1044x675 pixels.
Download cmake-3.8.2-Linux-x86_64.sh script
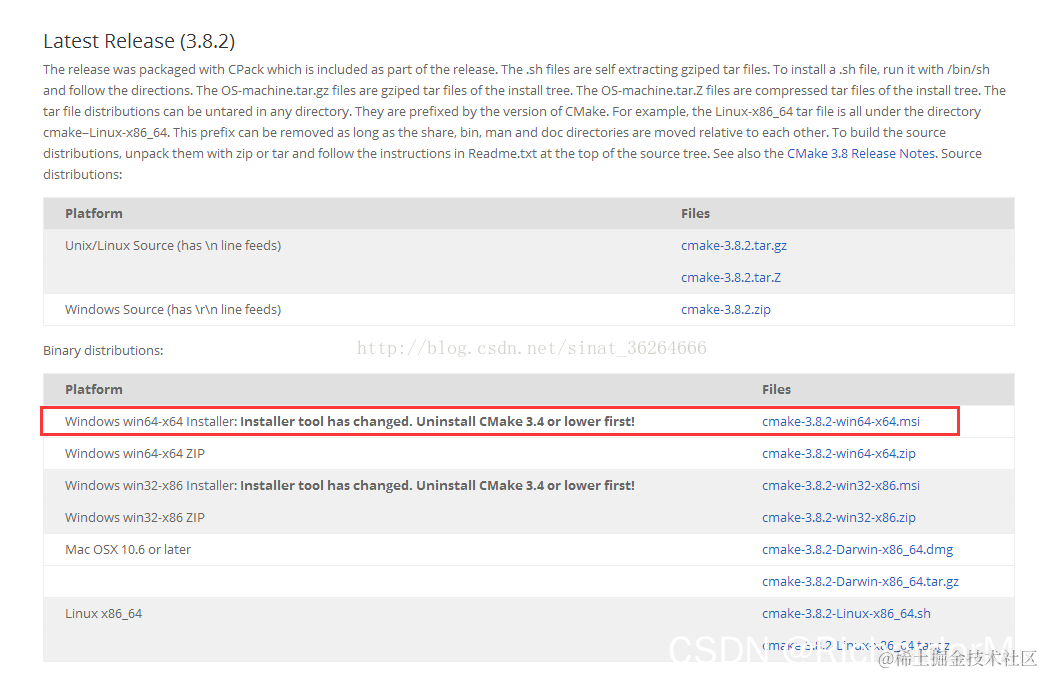pos(846,613)
